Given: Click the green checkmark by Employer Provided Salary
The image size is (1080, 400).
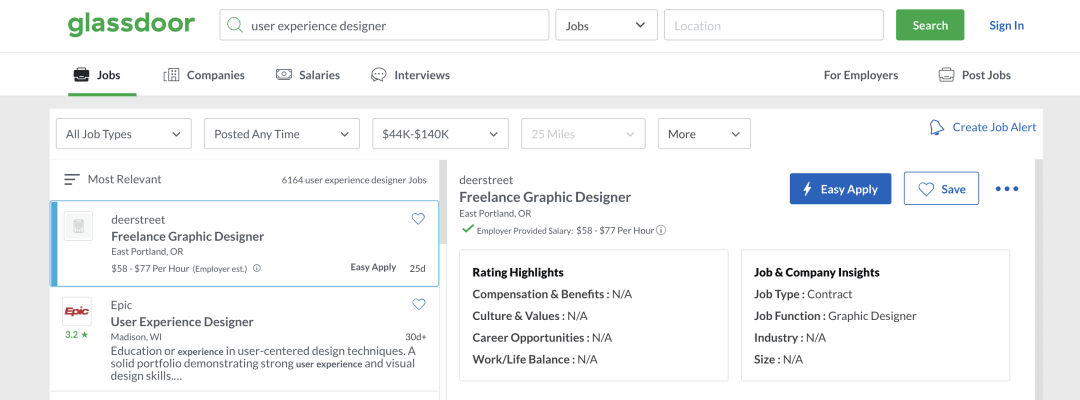Looking at the screenshot, I should point(468,229).
